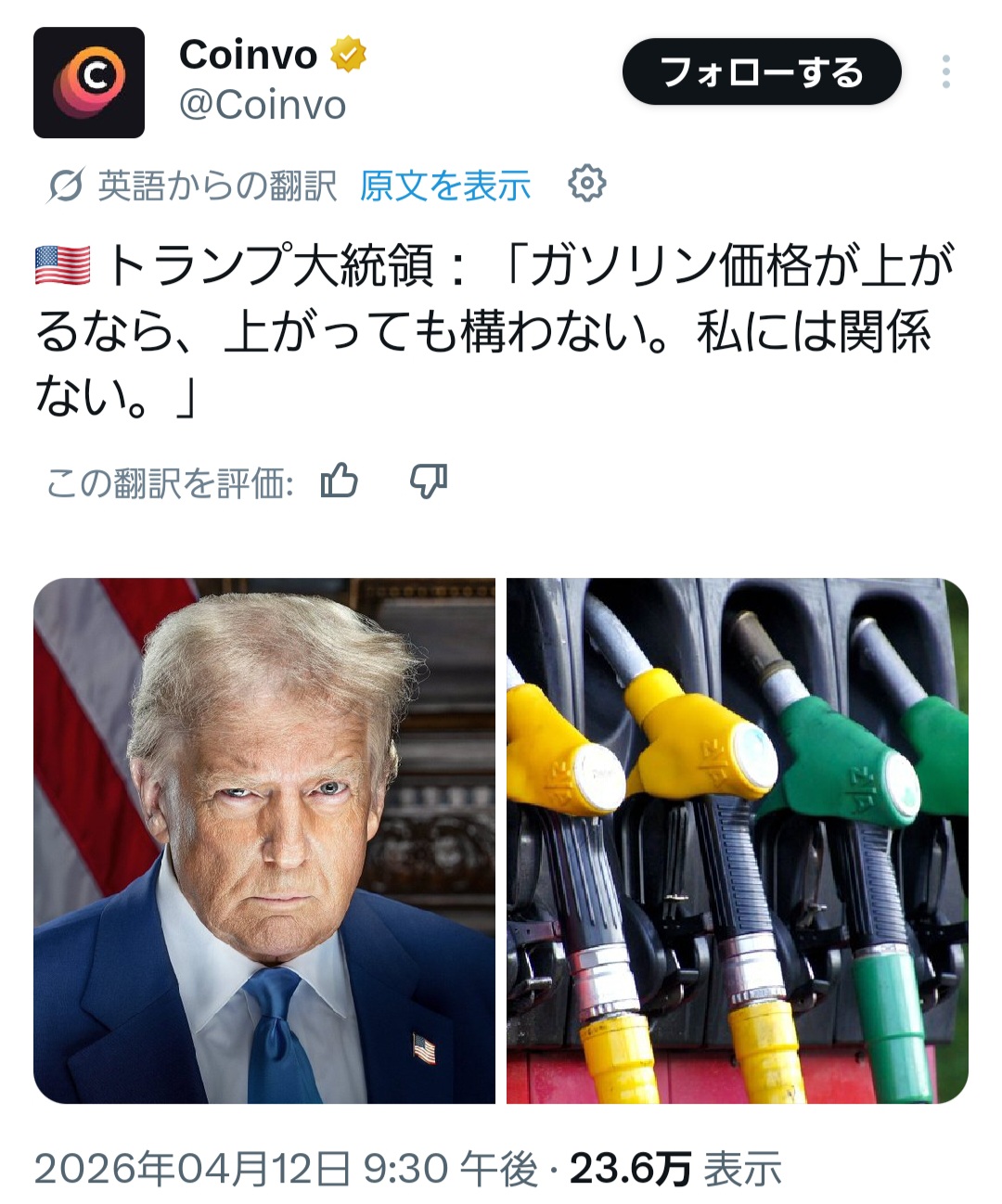Click the gold verified badge beside Coinvo
The width and height of the screenshot is (1002, 1204).
pyautogui.click(x=348, y=55)
